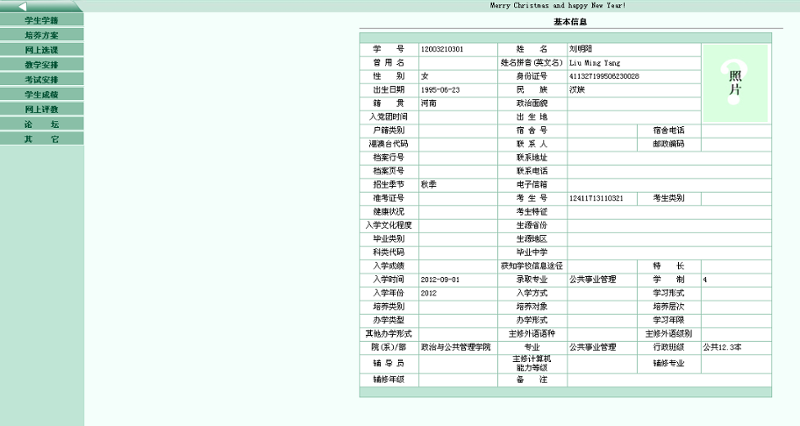Click the 学号 label cell
Viewport: 800px width, 426px height.
click(389, 49)
